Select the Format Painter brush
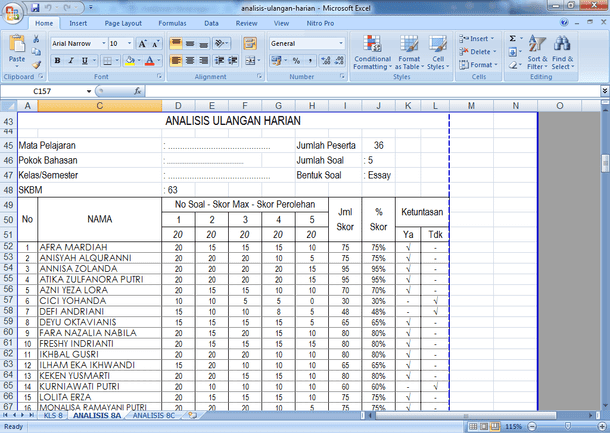The width and height of the screenshot is (610, 433). point(36,65)
